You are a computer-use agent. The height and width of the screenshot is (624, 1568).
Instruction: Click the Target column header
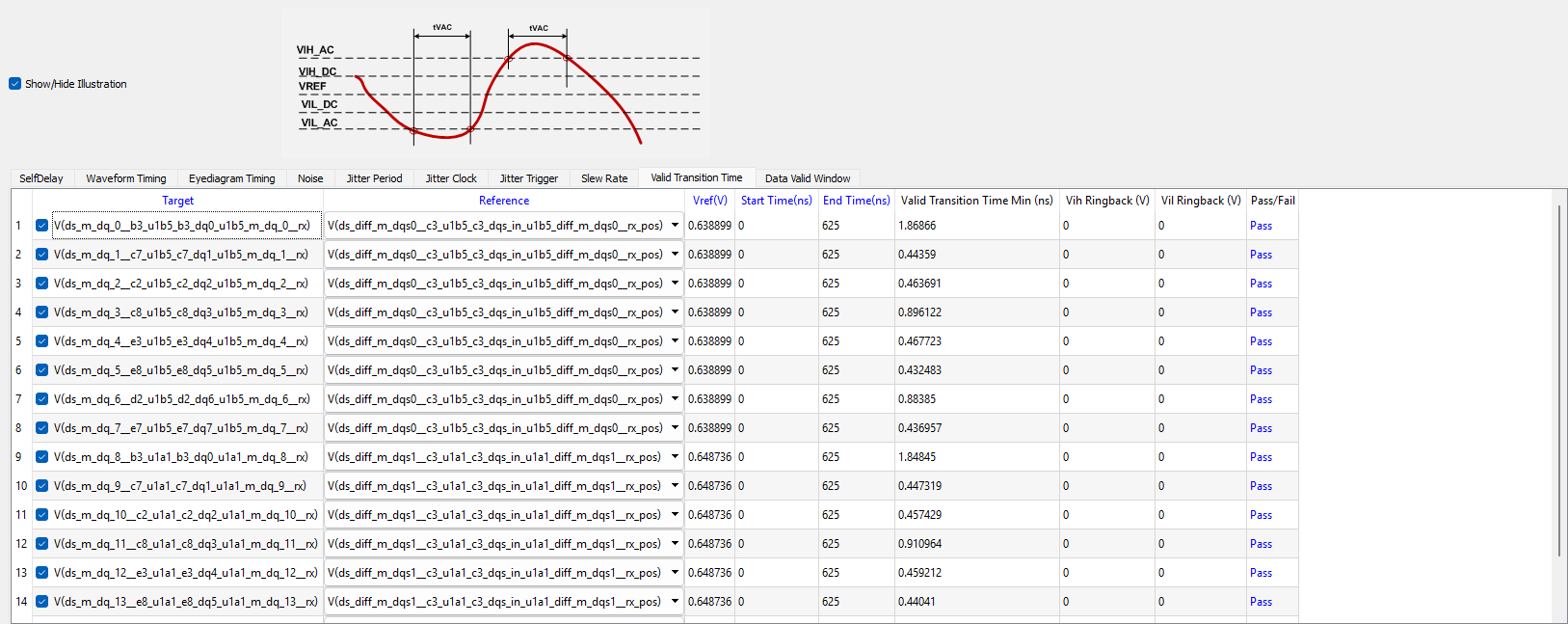(177, 201)
